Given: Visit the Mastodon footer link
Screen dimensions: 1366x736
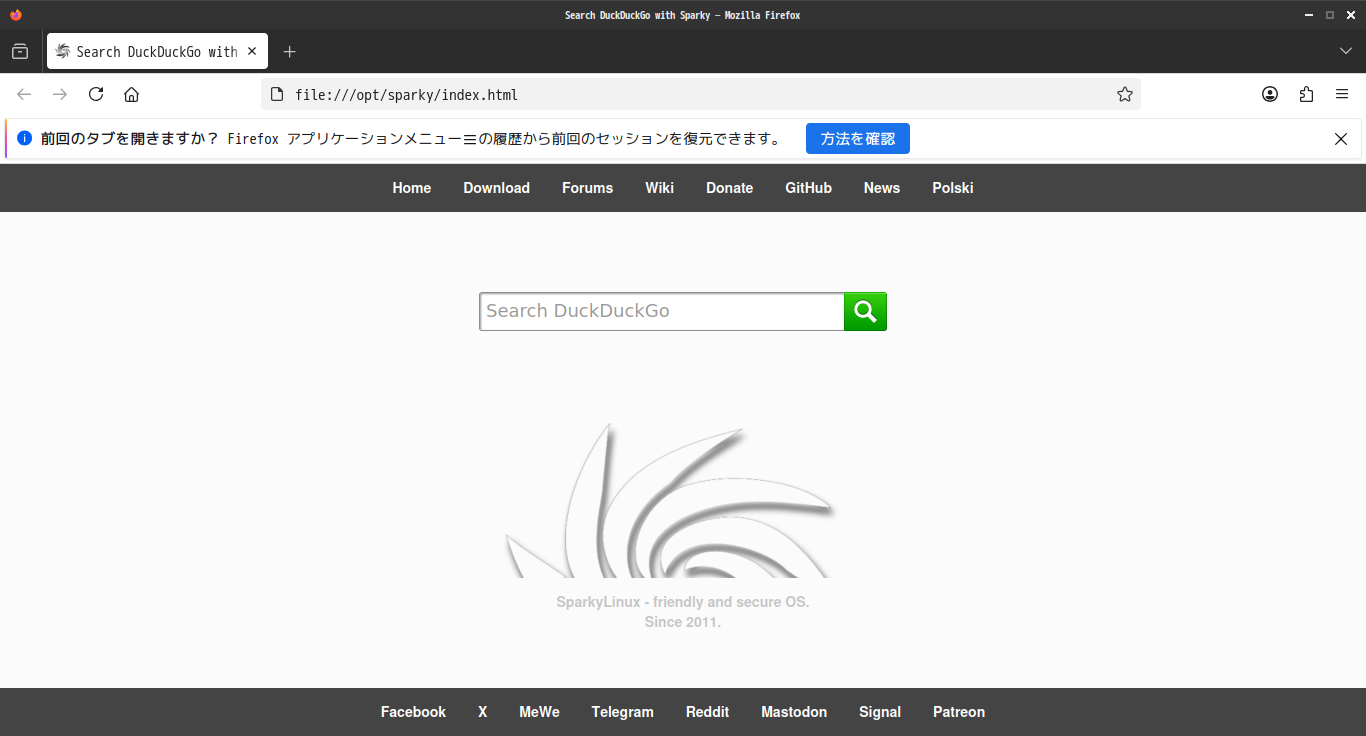Looking at the screenshot, I should [794, 712].
